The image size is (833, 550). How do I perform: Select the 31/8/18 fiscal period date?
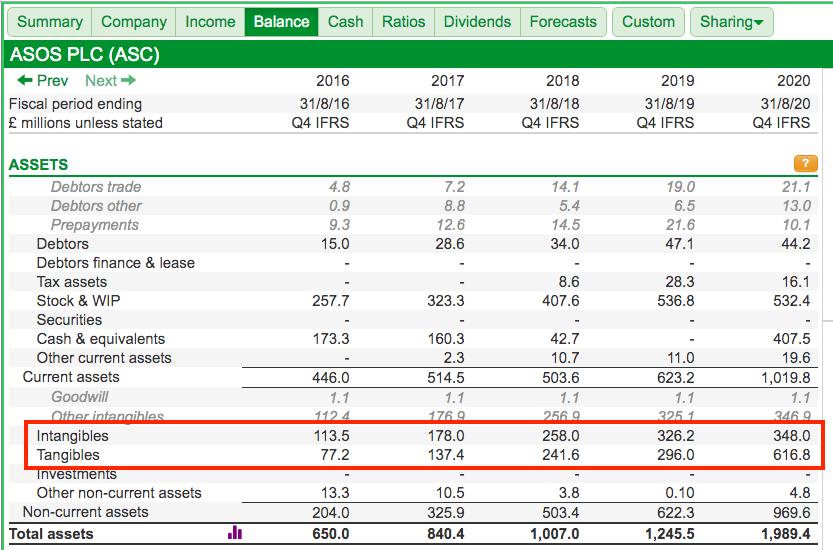coord(554,104)
